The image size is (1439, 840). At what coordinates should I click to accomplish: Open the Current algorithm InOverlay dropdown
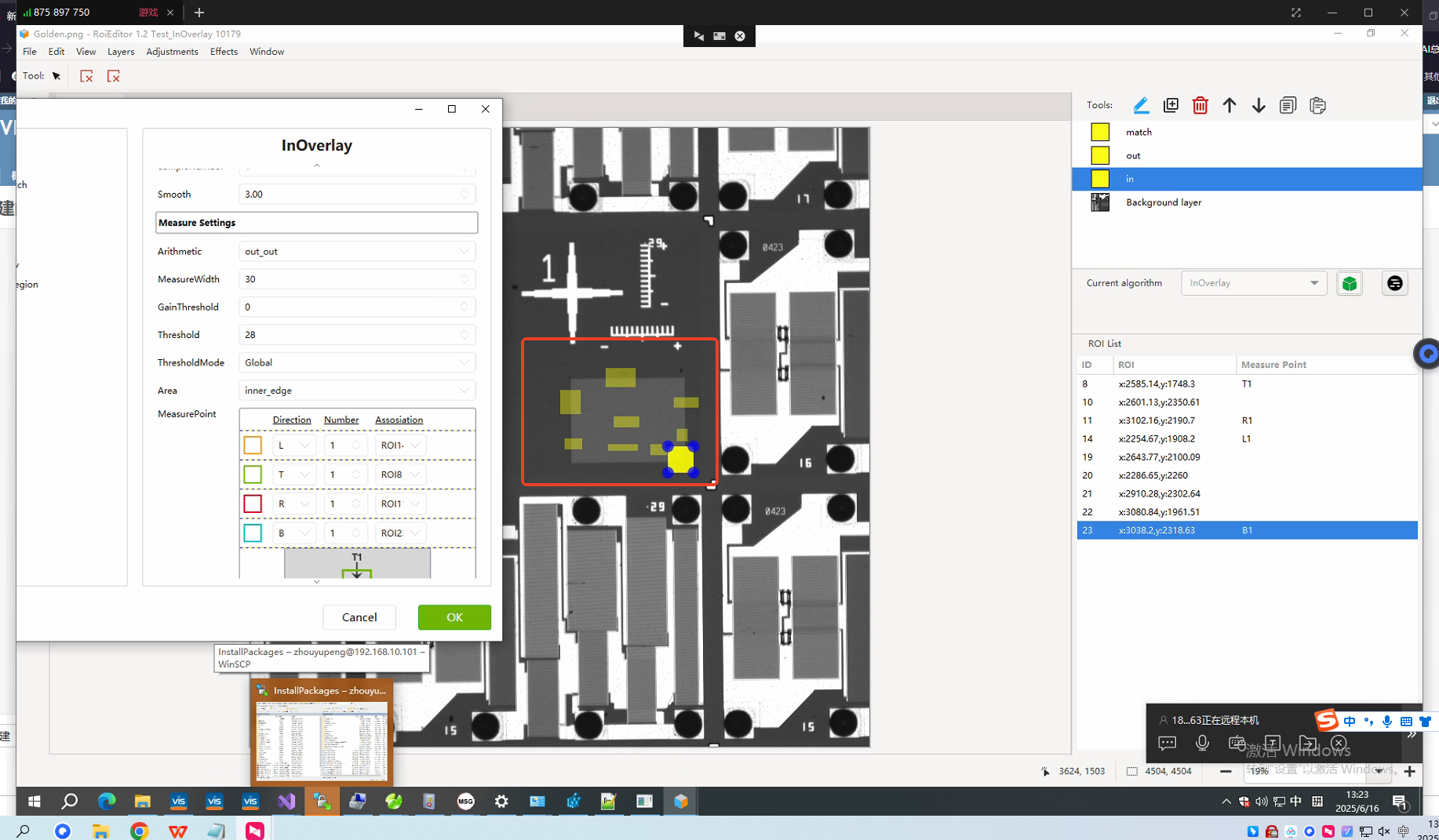pos(1254,283)
